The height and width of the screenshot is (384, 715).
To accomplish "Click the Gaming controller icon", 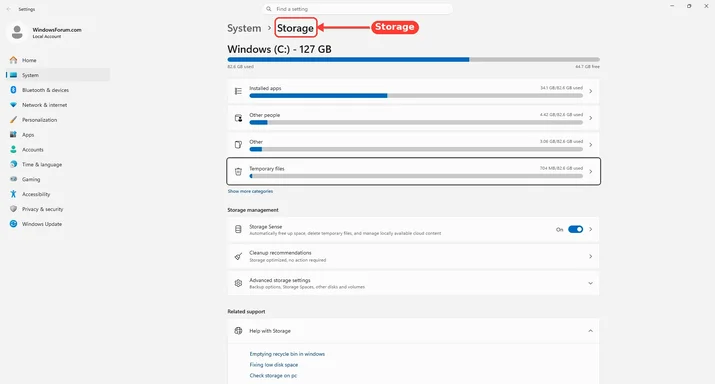I will (13, 179).
